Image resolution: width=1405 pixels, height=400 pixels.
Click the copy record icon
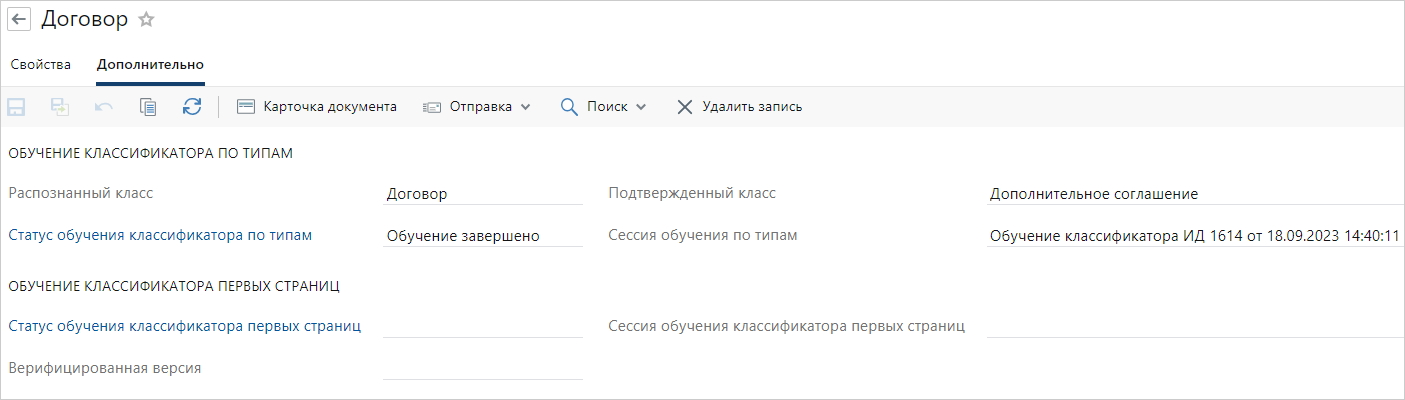tap(148, 107)
